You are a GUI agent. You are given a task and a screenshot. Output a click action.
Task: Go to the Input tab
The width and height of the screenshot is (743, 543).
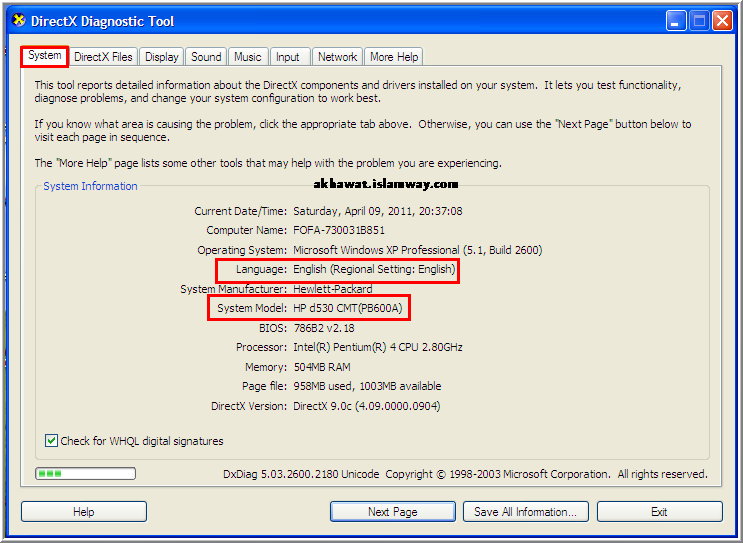click(x=288, y=57)
